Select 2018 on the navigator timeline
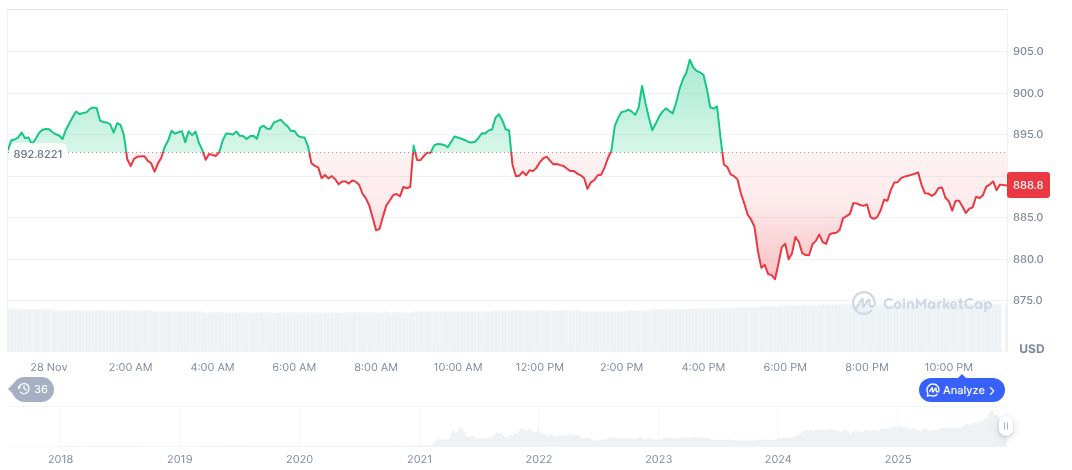This screenshot has height=470, width=1072. click(x=60, y=459)
